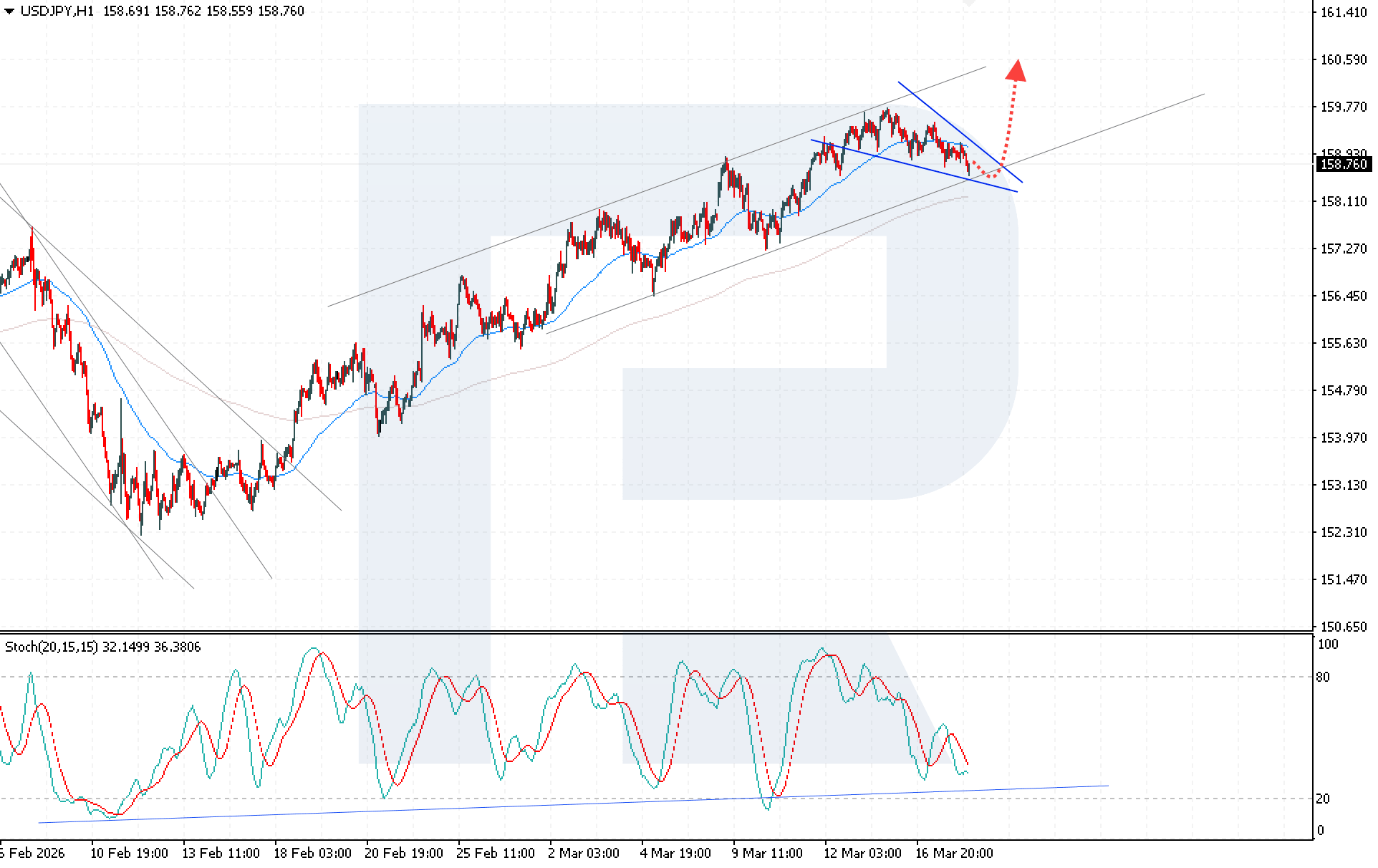Click the 9 Mar 11:00 time label

point(766,854)
